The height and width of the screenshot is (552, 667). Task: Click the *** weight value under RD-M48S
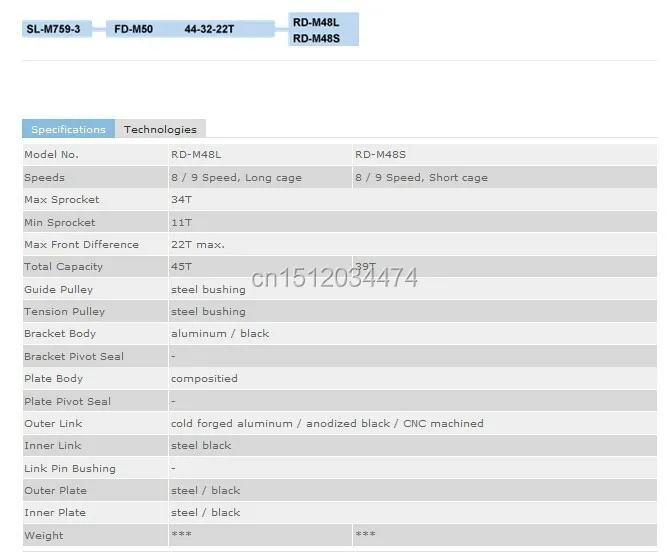(x=365, y=533)
